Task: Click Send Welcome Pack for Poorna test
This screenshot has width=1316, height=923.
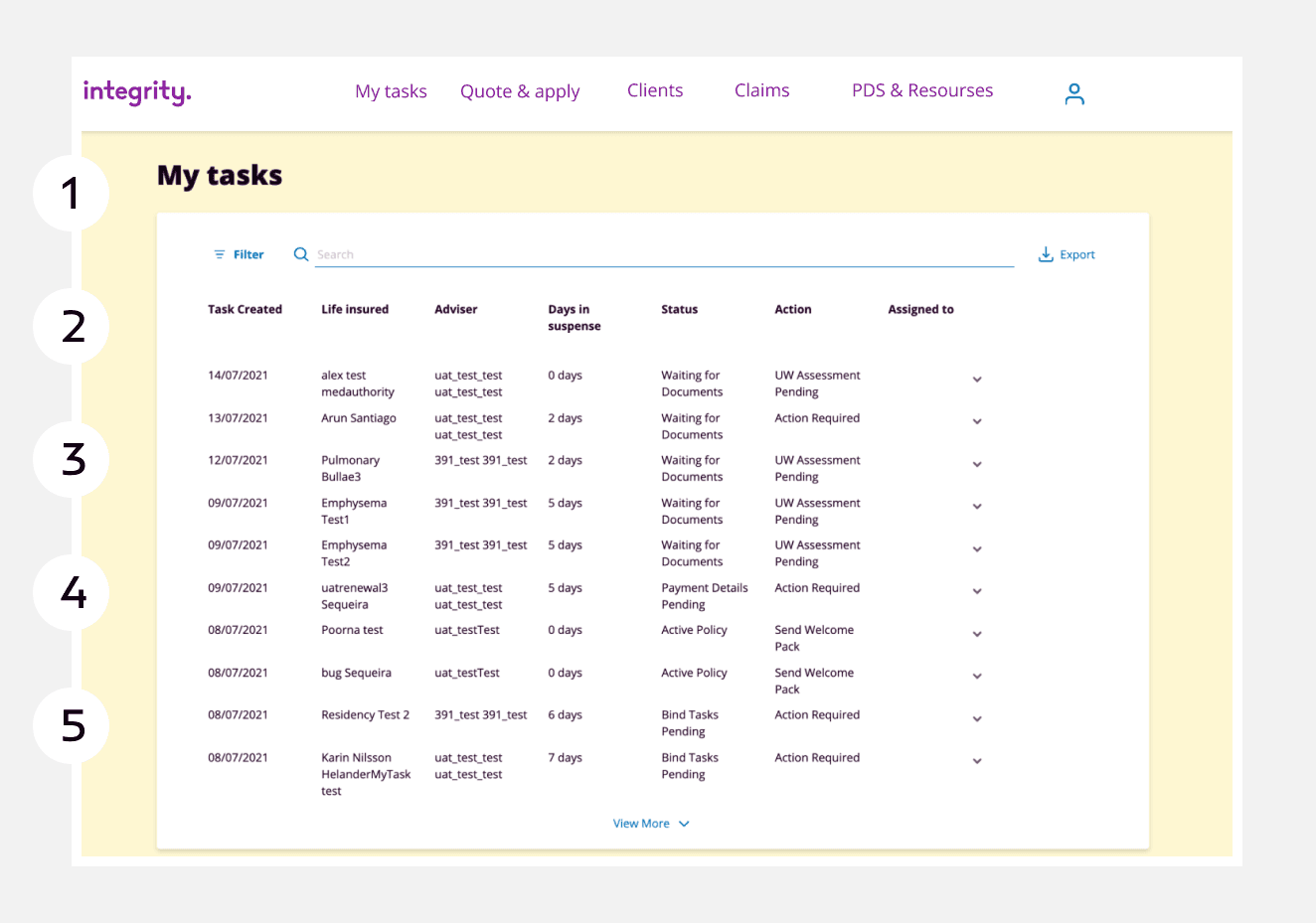Action: (x=814, y=638)
